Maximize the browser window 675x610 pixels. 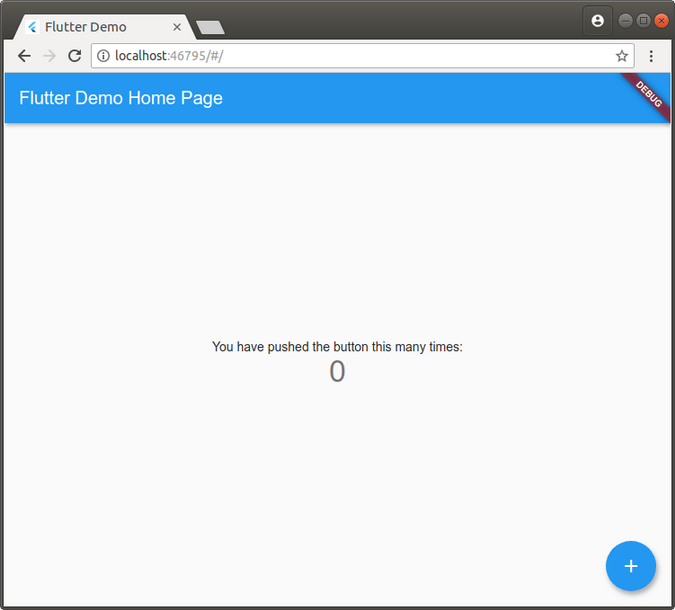pos(643,20)
